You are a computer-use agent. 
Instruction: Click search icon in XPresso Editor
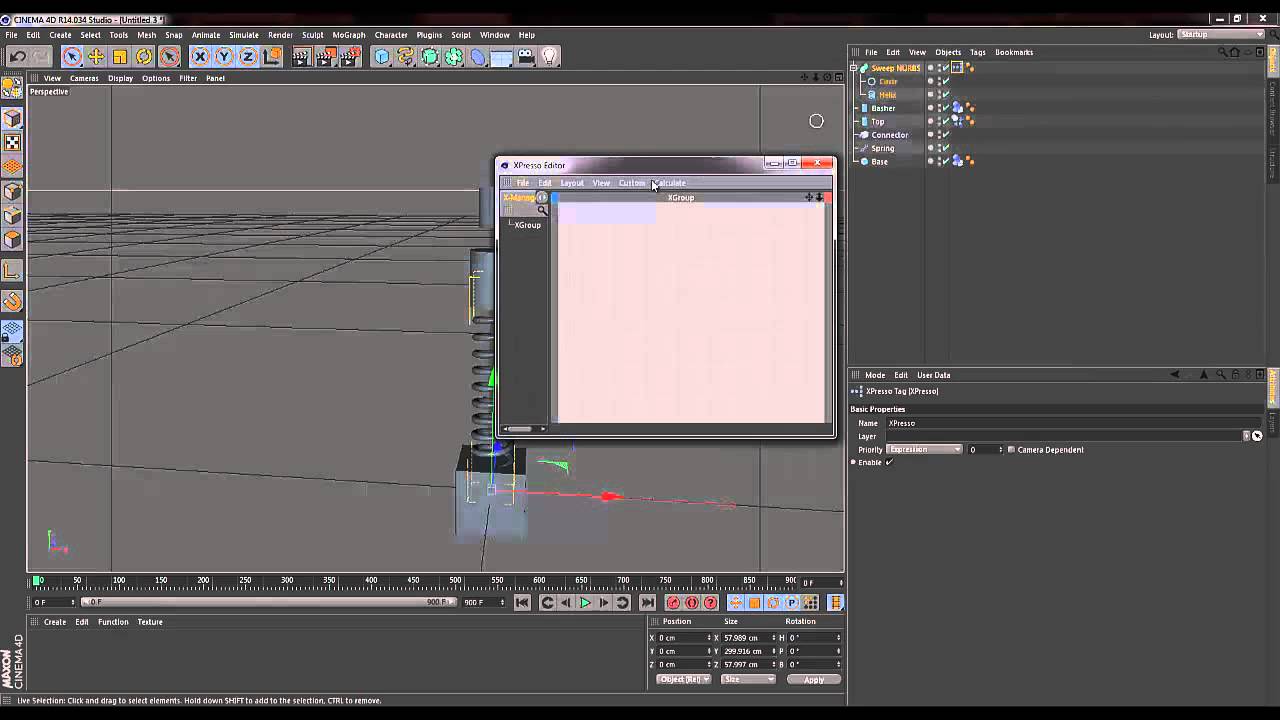542,210
